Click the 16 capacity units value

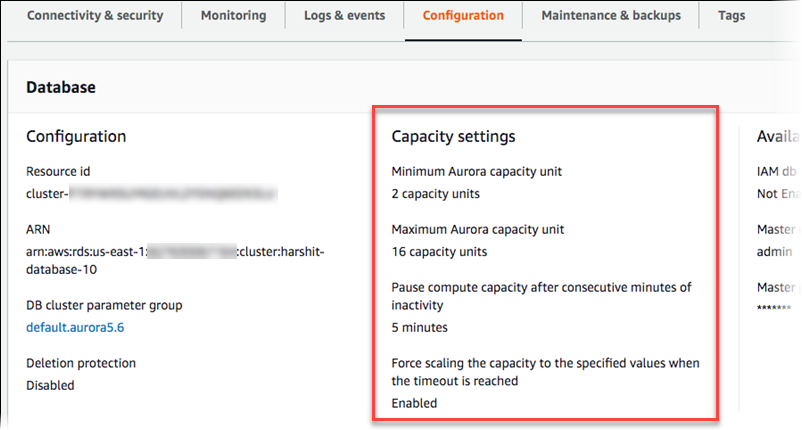[x=439, y=251]
